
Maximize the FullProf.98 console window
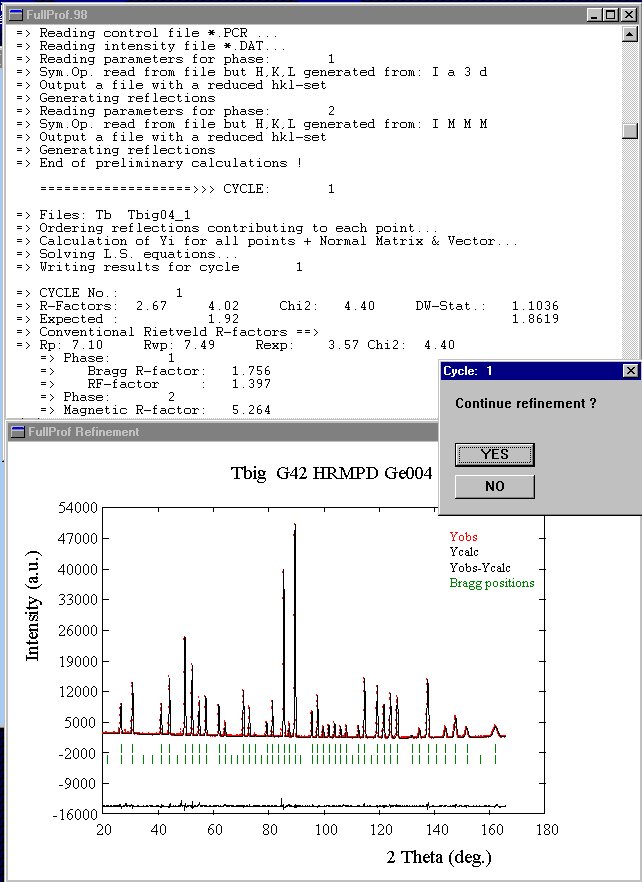pyautogui.click(x=611, y=16)
